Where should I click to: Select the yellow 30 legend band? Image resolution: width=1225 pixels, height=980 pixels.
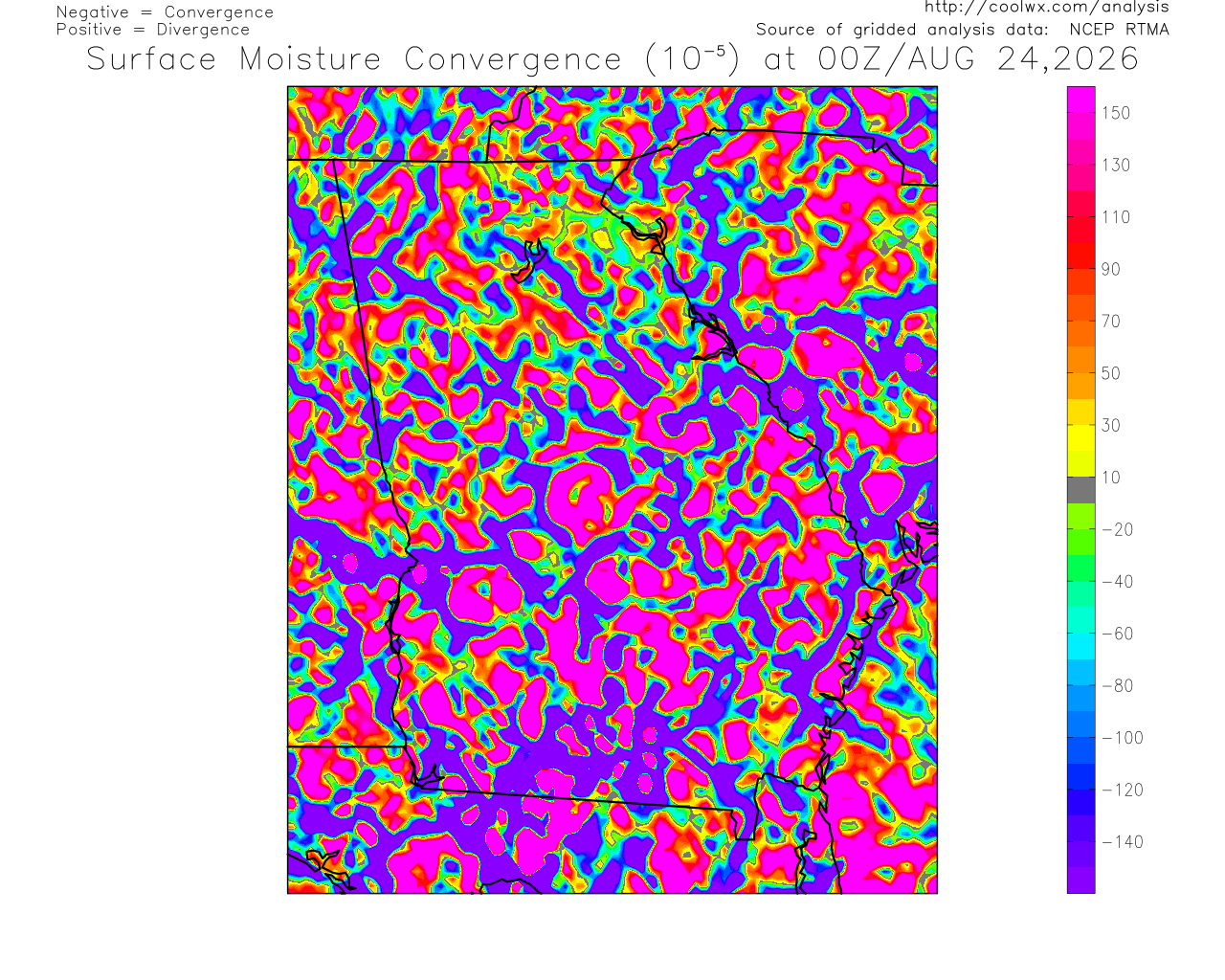pos(1081,425)
